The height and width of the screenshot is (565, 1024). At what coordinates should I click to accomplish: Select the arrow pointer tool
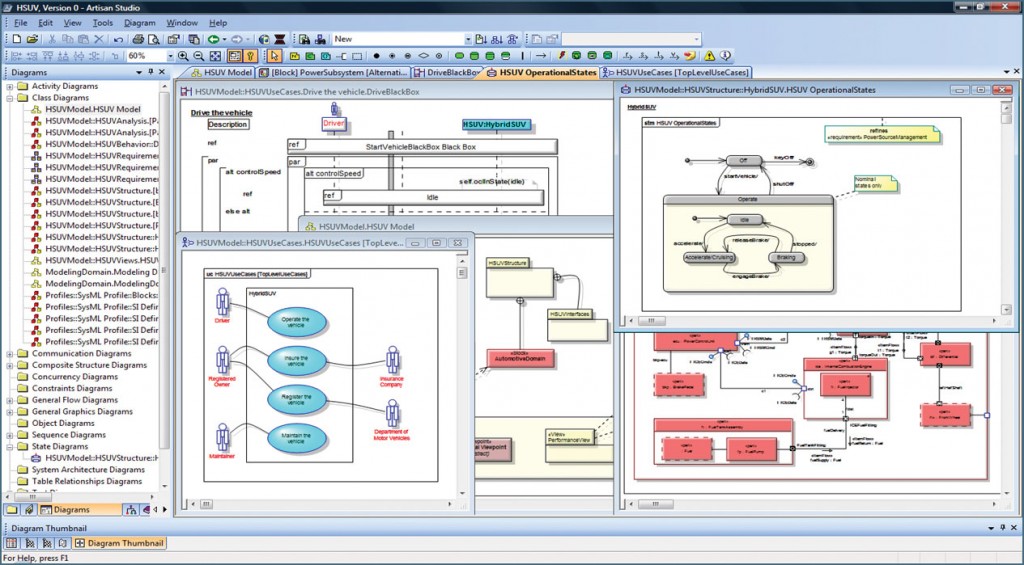pos(274,56)
